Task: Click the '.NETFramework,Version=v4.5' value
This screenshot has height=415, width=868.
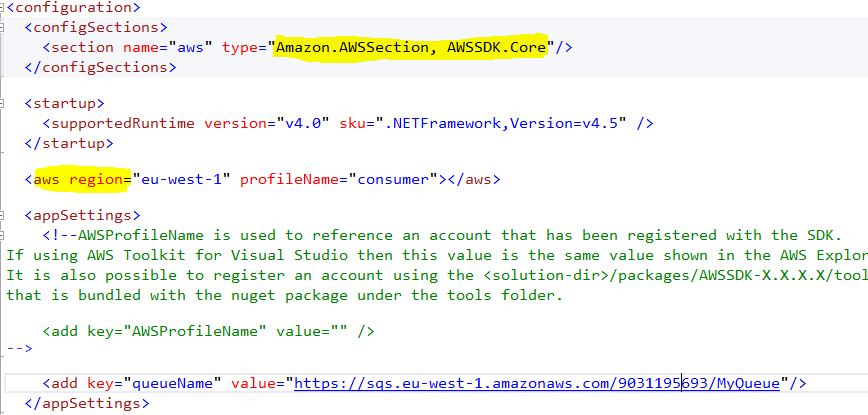Action: (x=501, y=123)
